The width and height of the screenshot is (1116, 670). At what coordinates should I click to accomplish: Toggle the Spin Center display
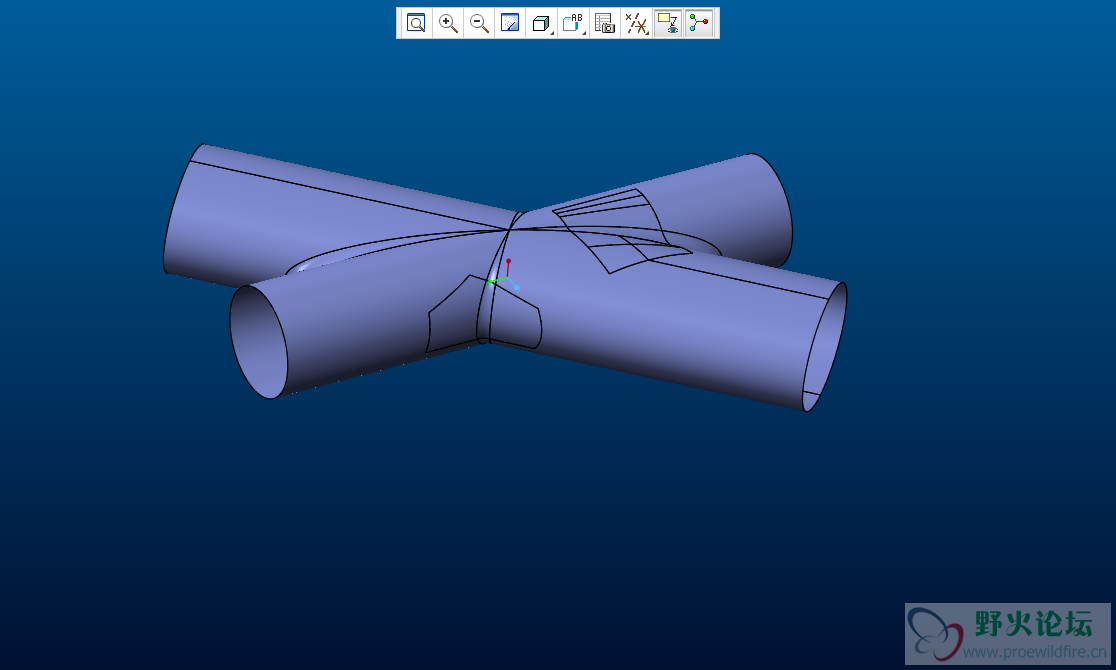pos(699,23)
